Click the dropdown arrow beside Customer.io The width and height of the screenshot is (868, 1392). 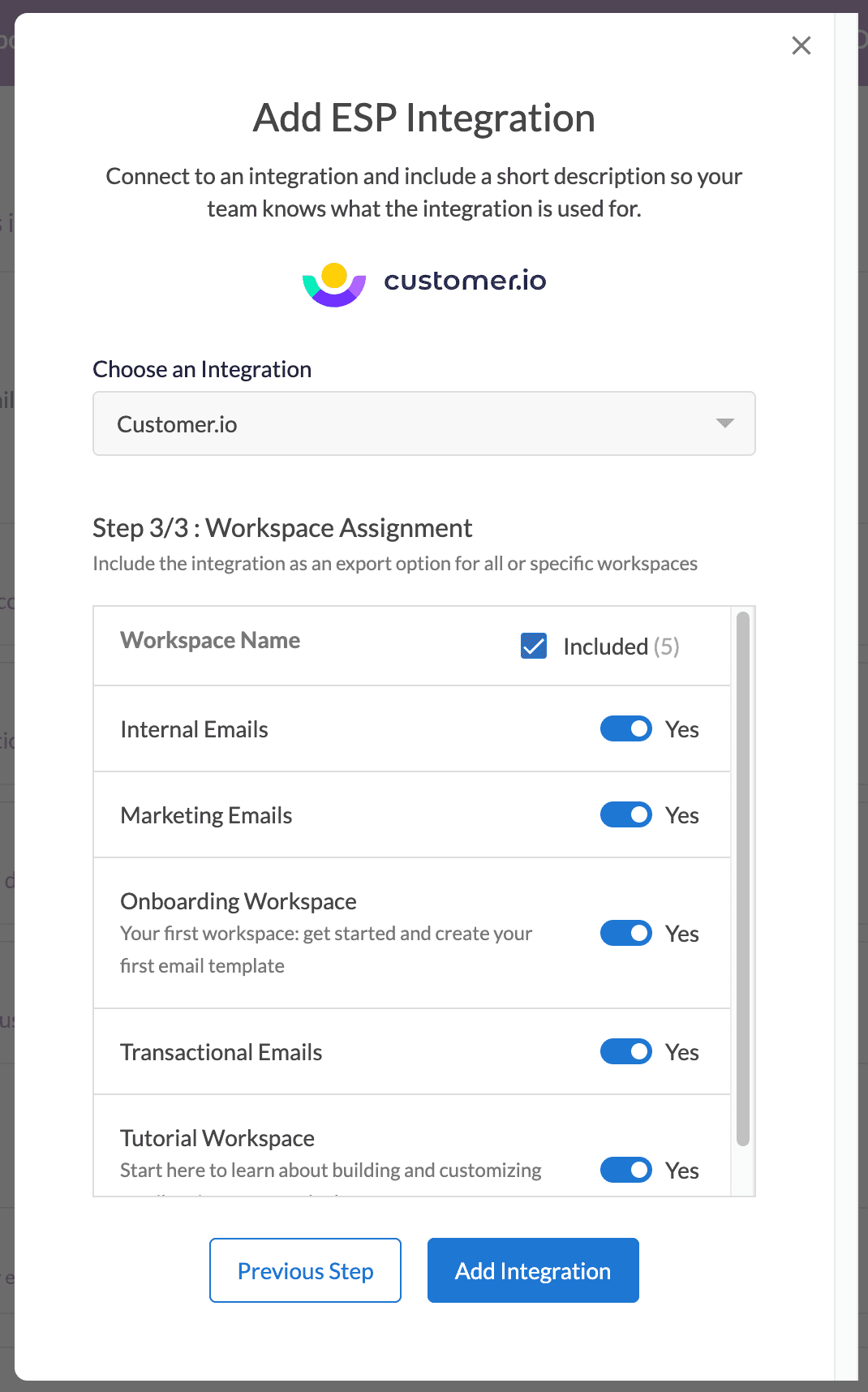click(725, 423)
